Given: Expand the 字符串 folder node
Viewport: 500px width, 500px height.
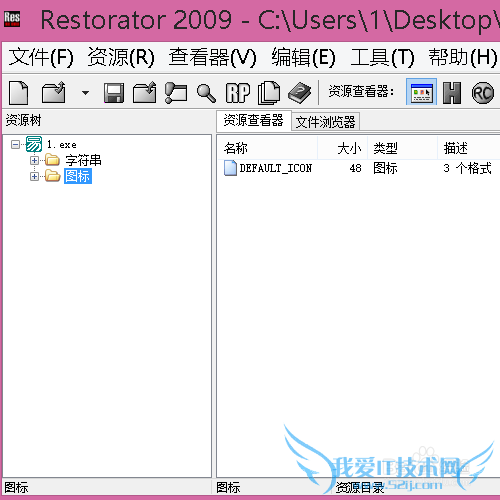Looking at the screenshot, I should (x=34, y=160).
